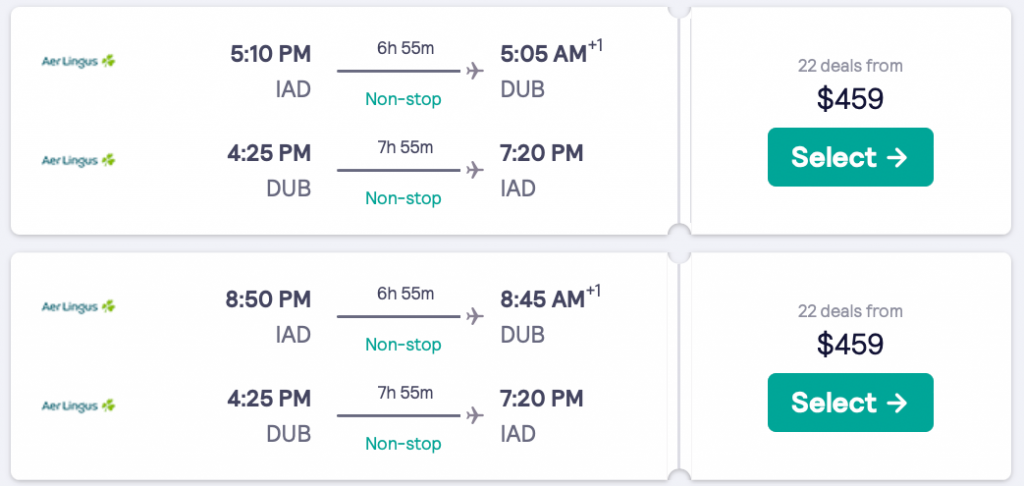Image resolution: width=1024 pixels, height=486 pixels.
Task: Click the $459 price on the first card
Action: [850, 99]
